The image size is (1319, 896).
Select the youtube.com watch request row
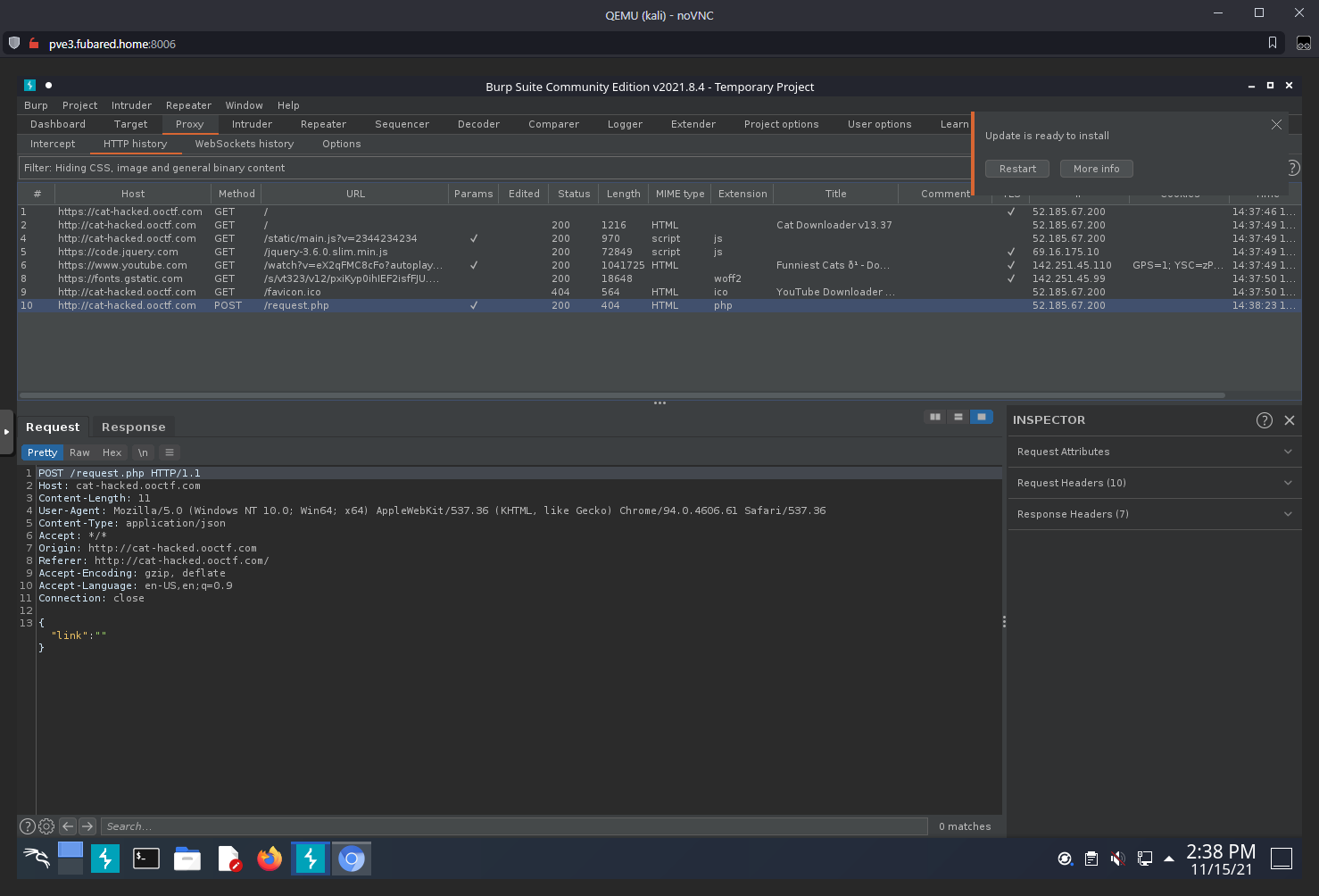(659, 265)
